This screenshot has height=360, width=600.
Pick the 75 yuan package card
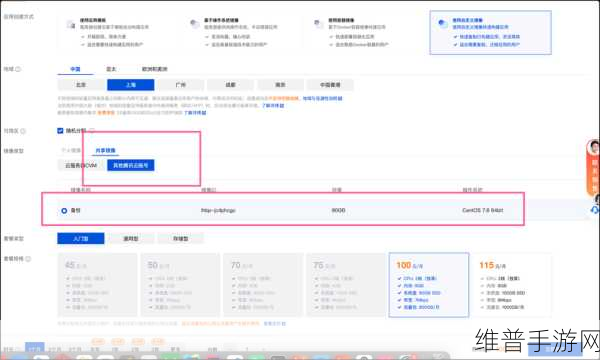(346, 285)
